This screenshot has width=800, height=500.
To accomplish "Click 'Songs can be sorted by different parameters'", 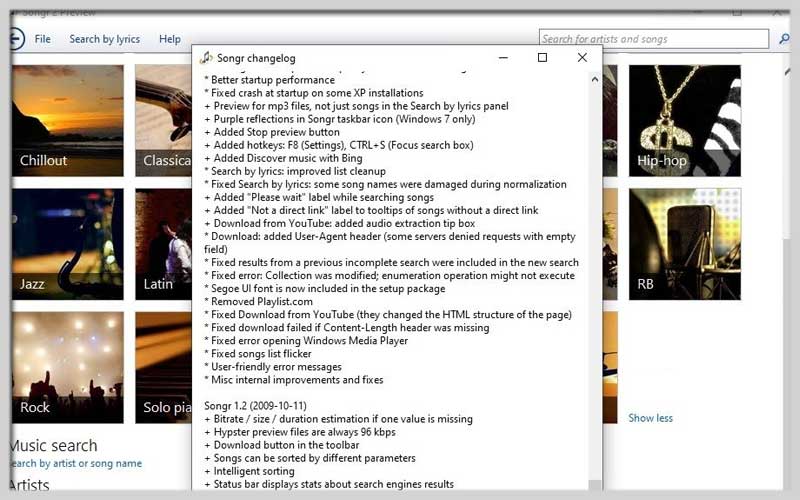I will [x=310, y=458].
